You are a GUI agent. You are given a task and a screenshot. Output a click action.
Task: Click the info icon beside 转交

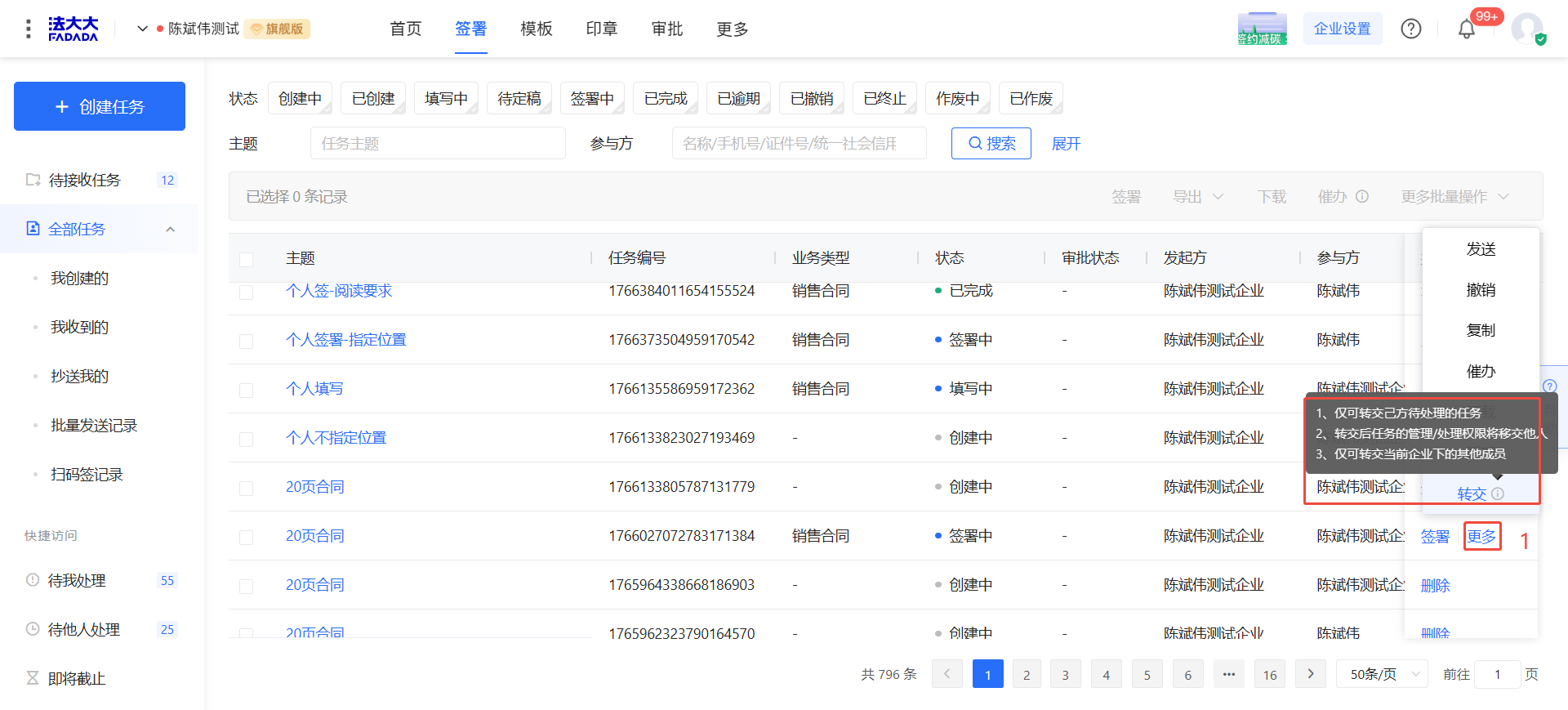point(1498,493)
